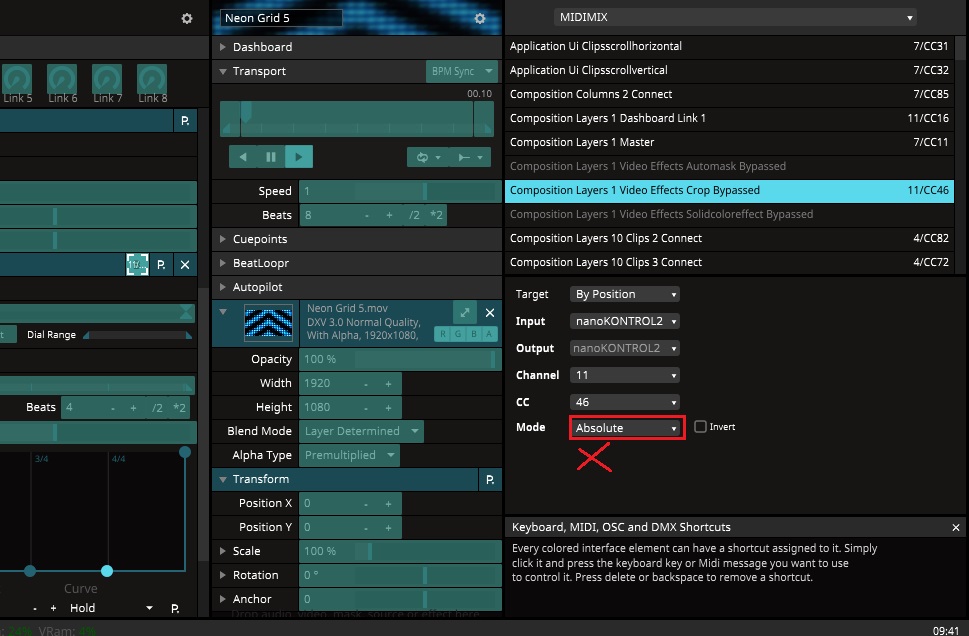Select Composition Layers 1 Dashboard Link 1 shortcut
Screen dimensions: 969x636
(x=729, y=118)
